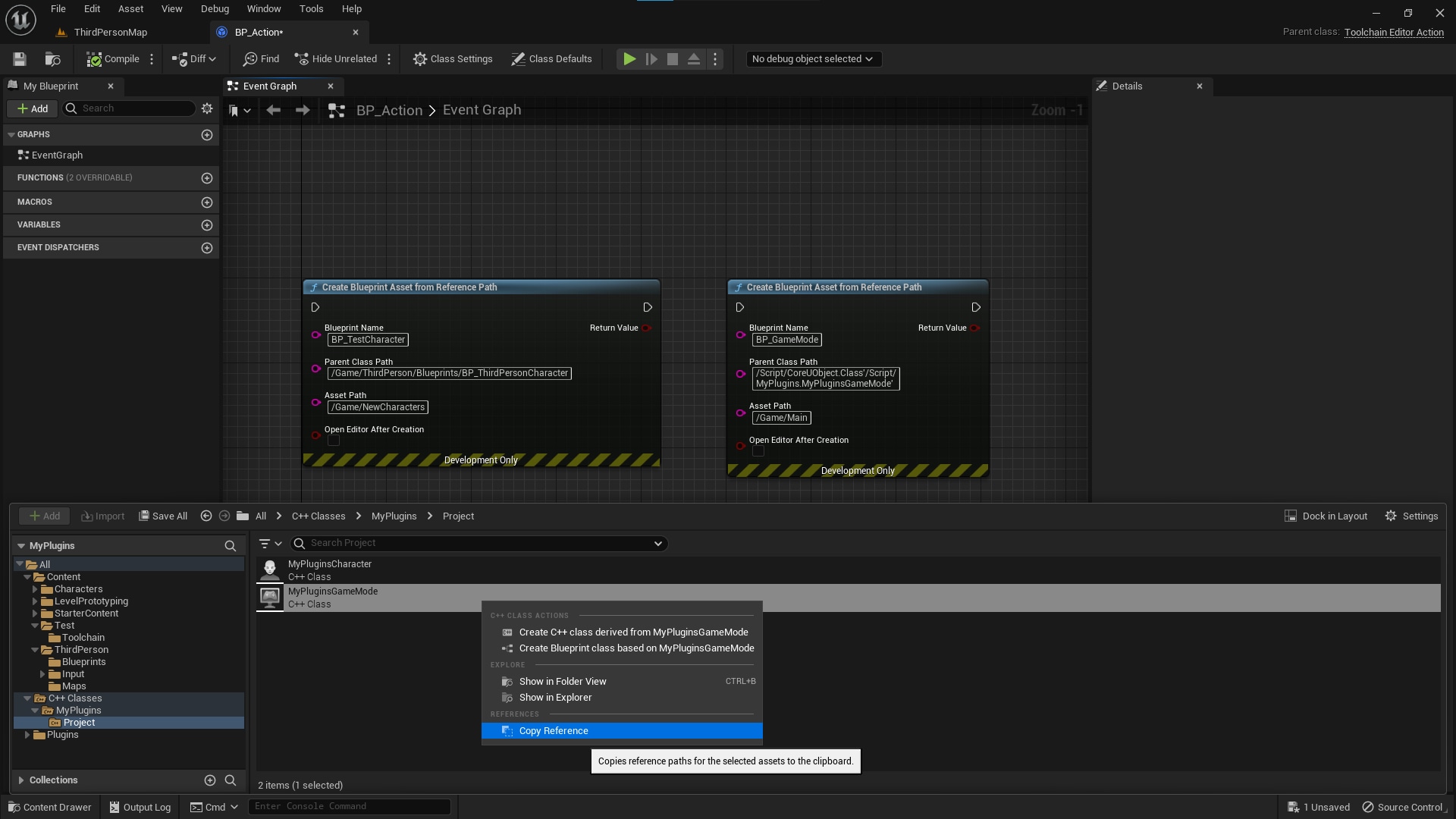Collapse the ThirdPerson folder in the source tree
1456x819 pixels.
[36, 649]
